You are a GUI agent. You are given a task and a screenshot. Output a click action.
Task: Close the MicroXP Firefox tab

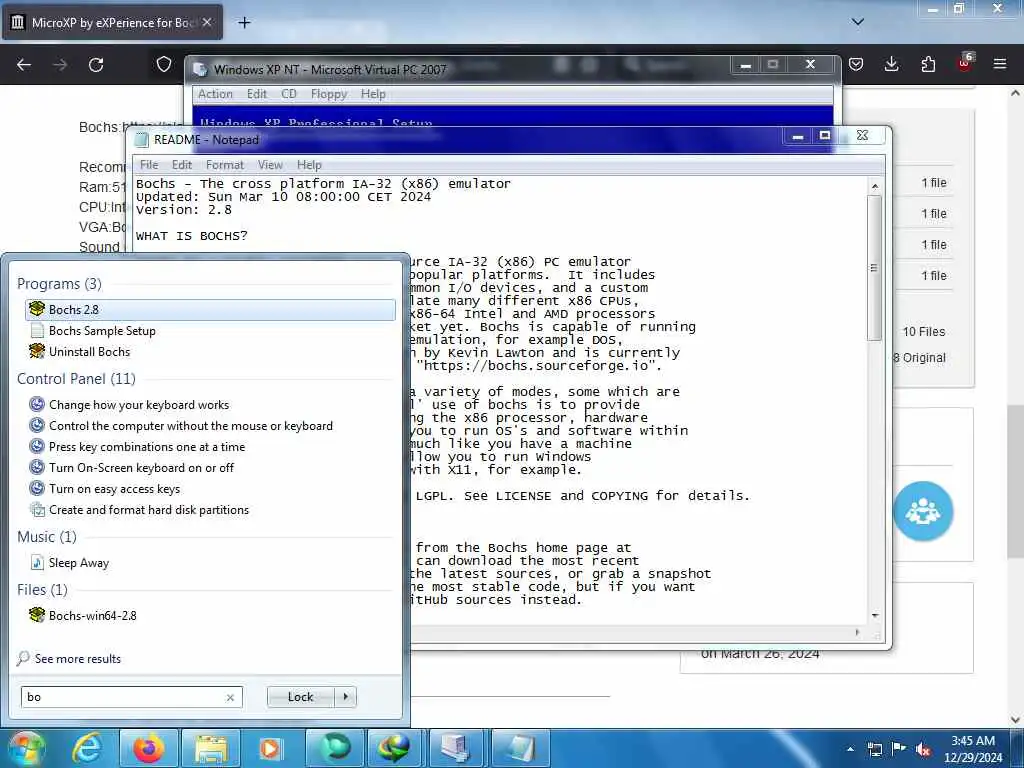[x=206, y=22]
